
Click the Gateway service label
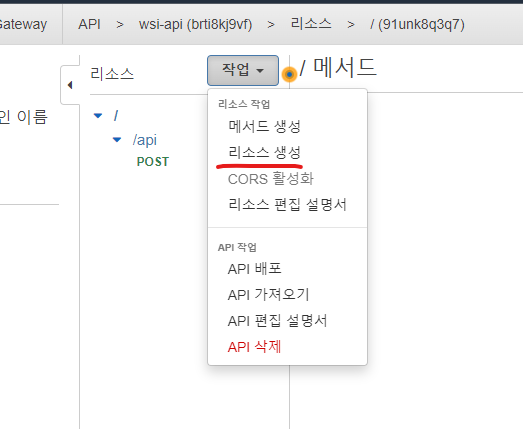pos(23,25)
